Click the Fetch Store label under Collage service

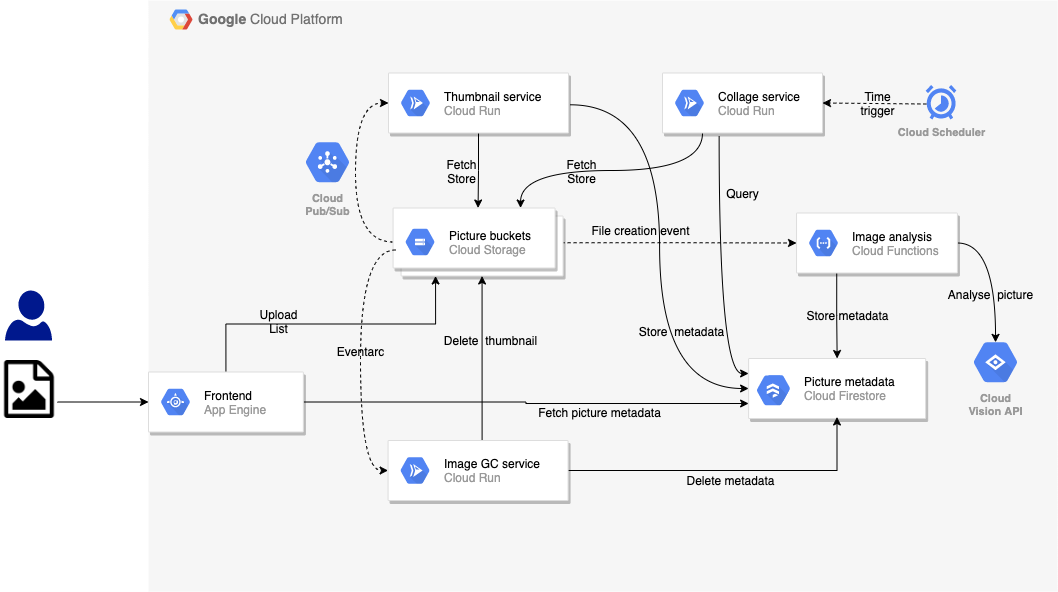pyautogui.click(x=581, y=172)
